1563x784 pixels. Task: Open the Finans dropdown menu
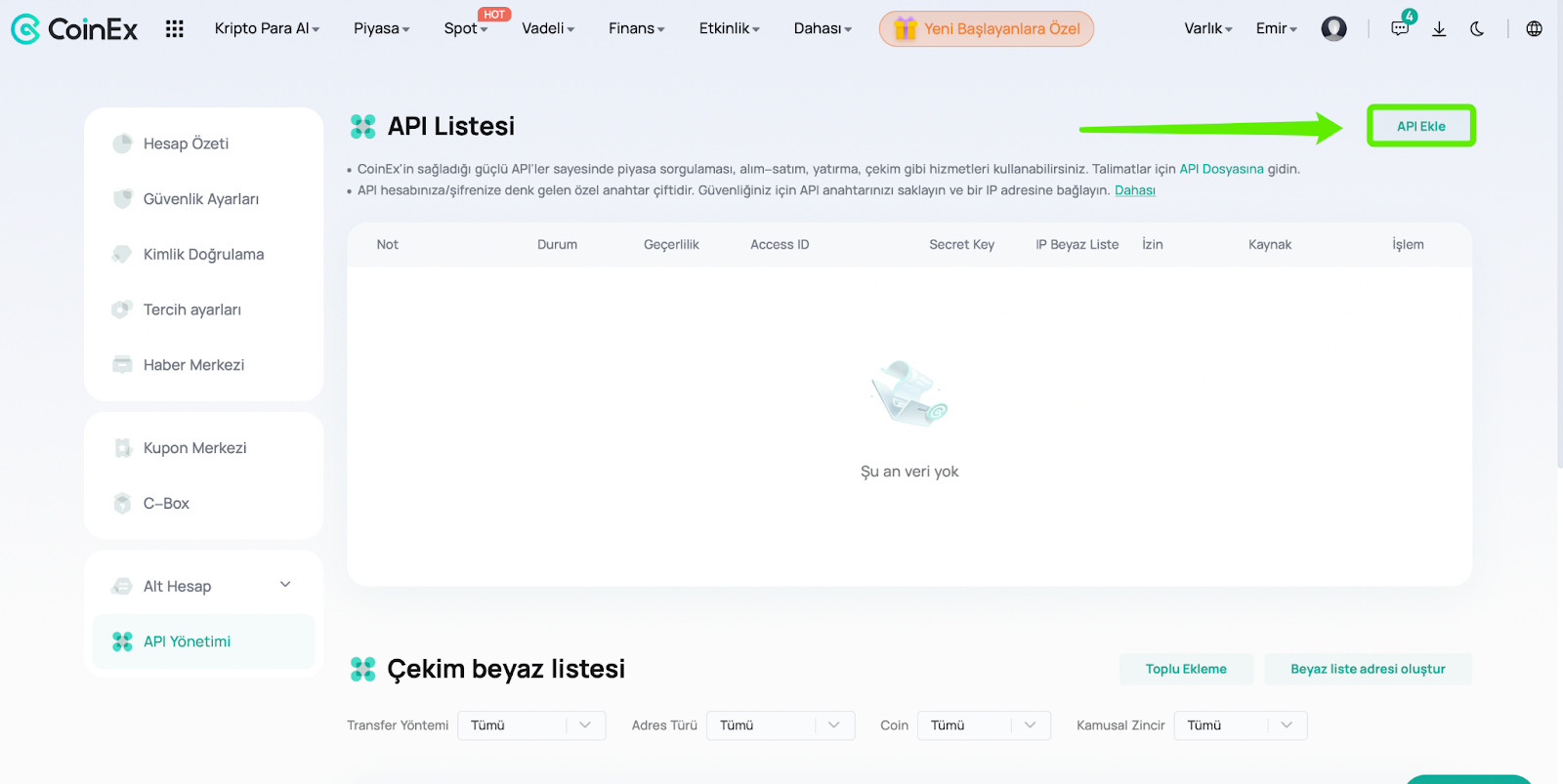click(x=637, y=28)
